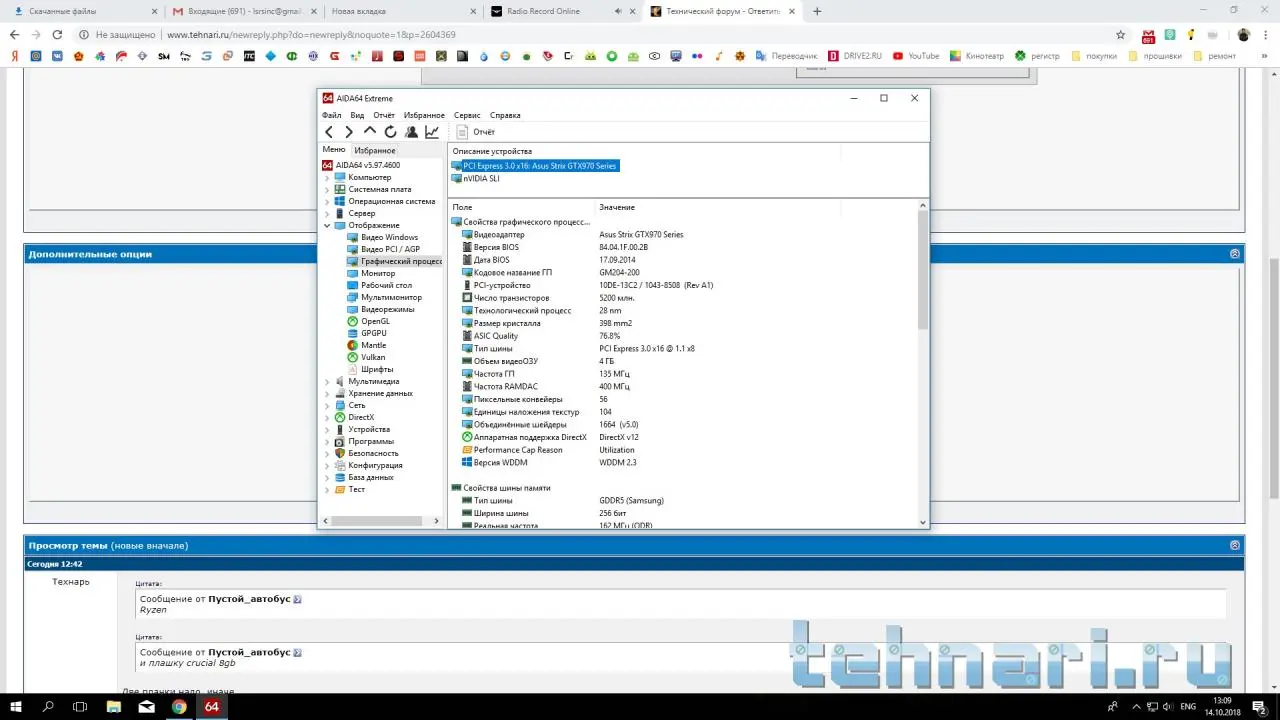The image size is (1280, 720).
Task: Expand the Системная плата tree node
Action: pyautogui.click(x=327, y=190)
